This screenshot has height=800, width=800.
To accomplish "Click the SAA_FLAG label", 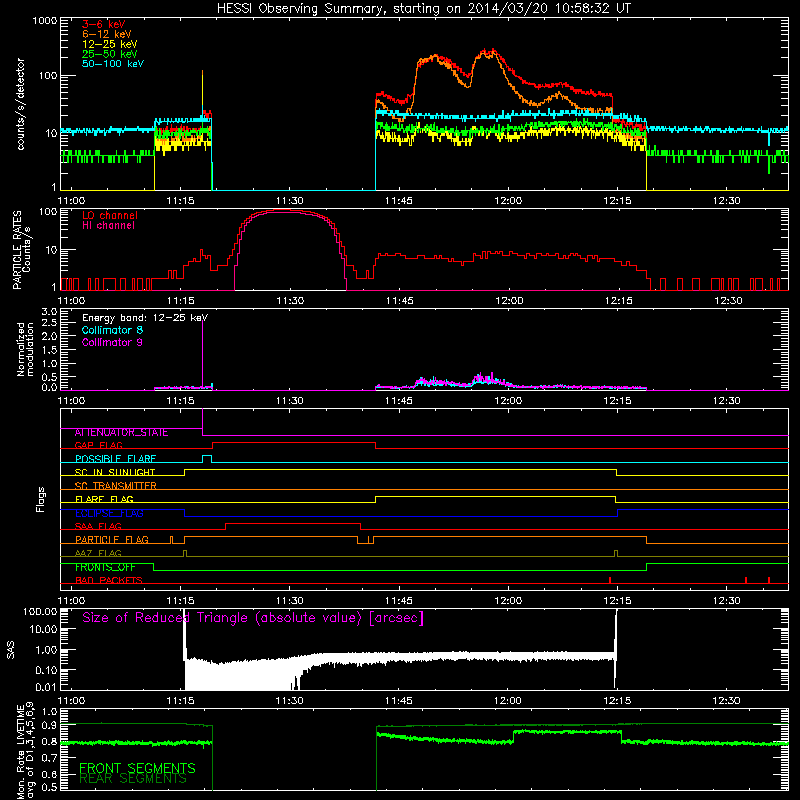I will click(98, 526).
